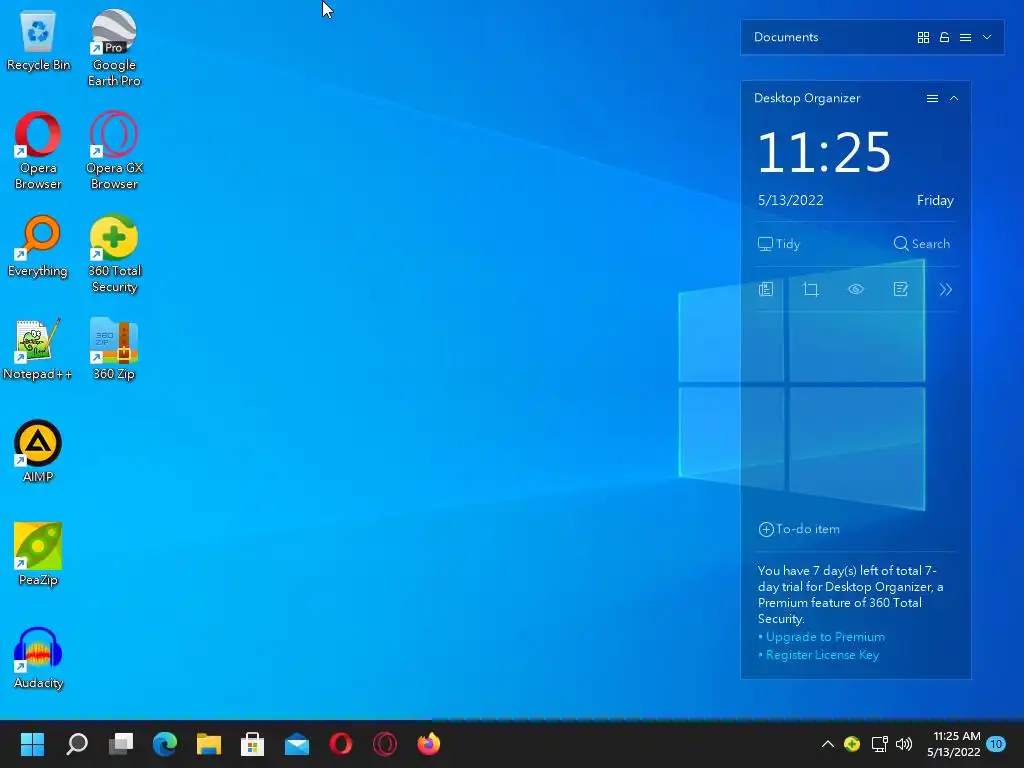Click the 11:25 clock in Desktop Organizer
Screen dimensions: 1024x768
tap(824, 152)
